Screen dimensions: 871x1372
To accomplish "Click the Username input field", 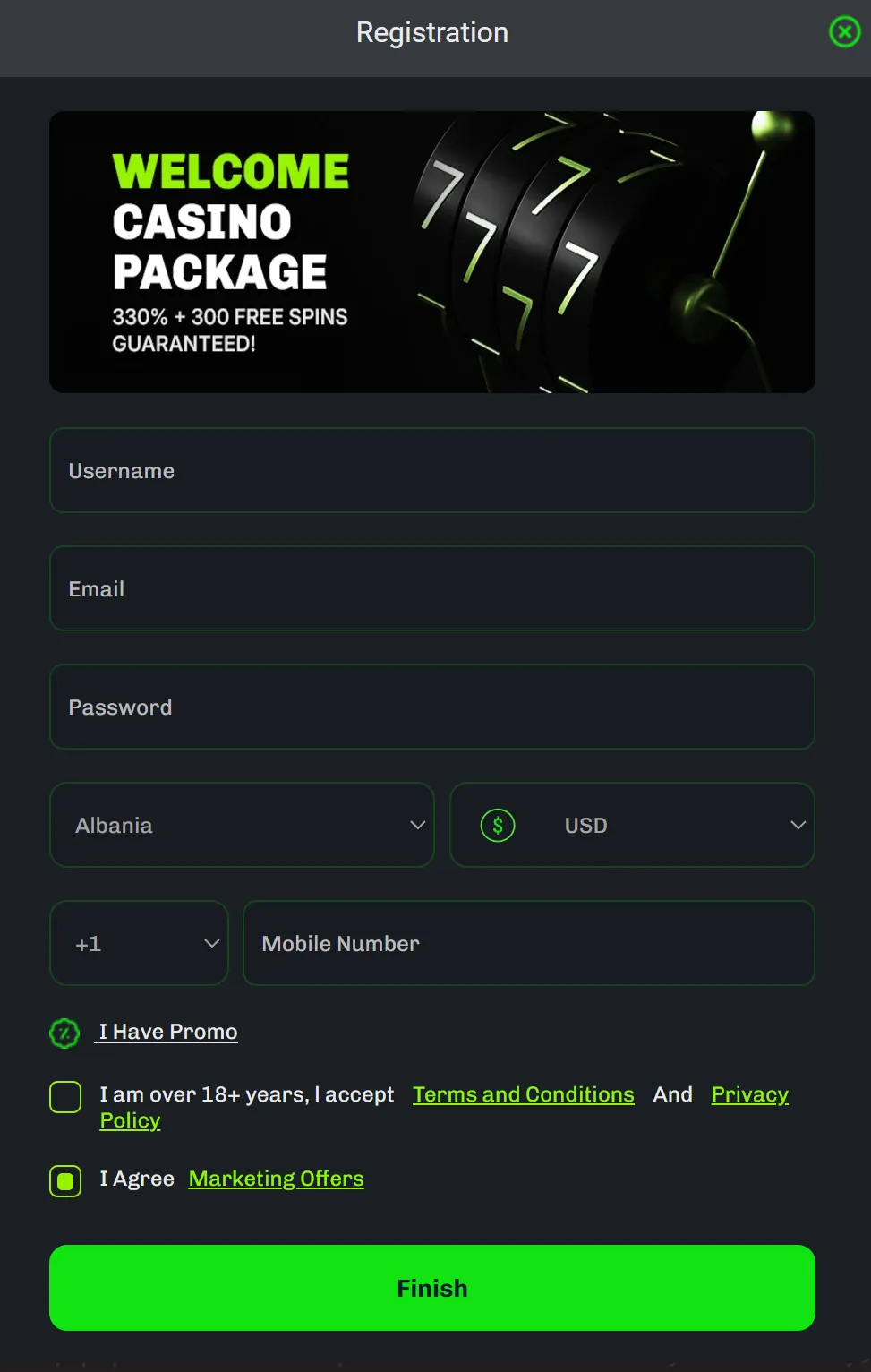I will 432,470.
